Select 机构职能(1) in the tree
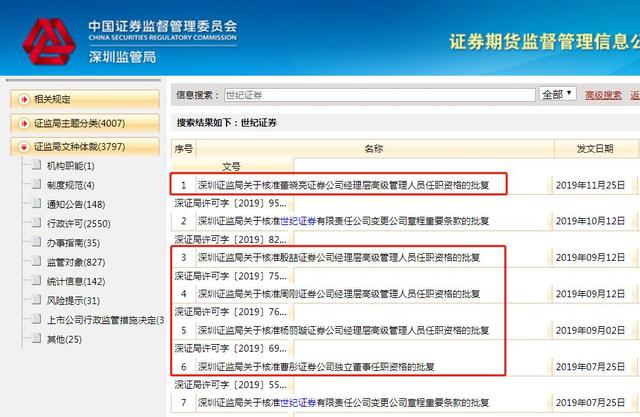The height and width of the screenshot is (417, 640). [71, 166]
